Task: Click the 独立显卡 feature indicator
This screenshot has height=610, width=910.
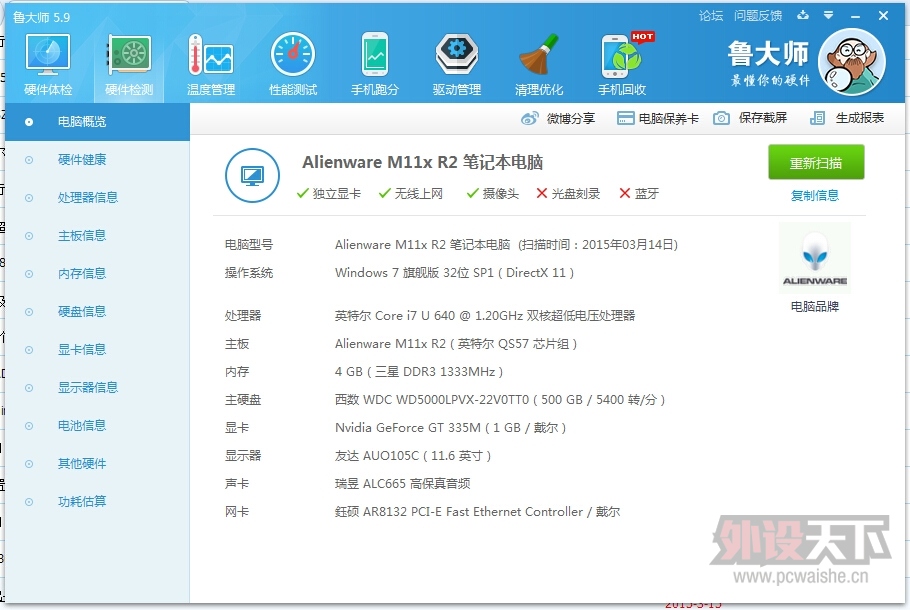Action: (x=328, y=194)
